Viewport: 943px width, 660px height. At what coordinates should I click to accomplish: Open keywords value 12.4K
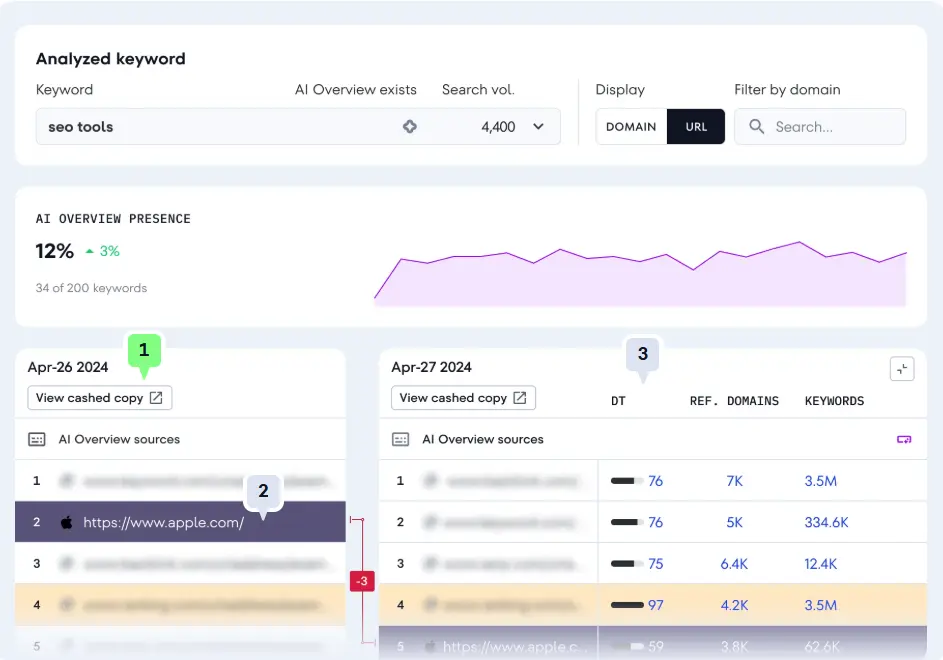tap(820, 564)
